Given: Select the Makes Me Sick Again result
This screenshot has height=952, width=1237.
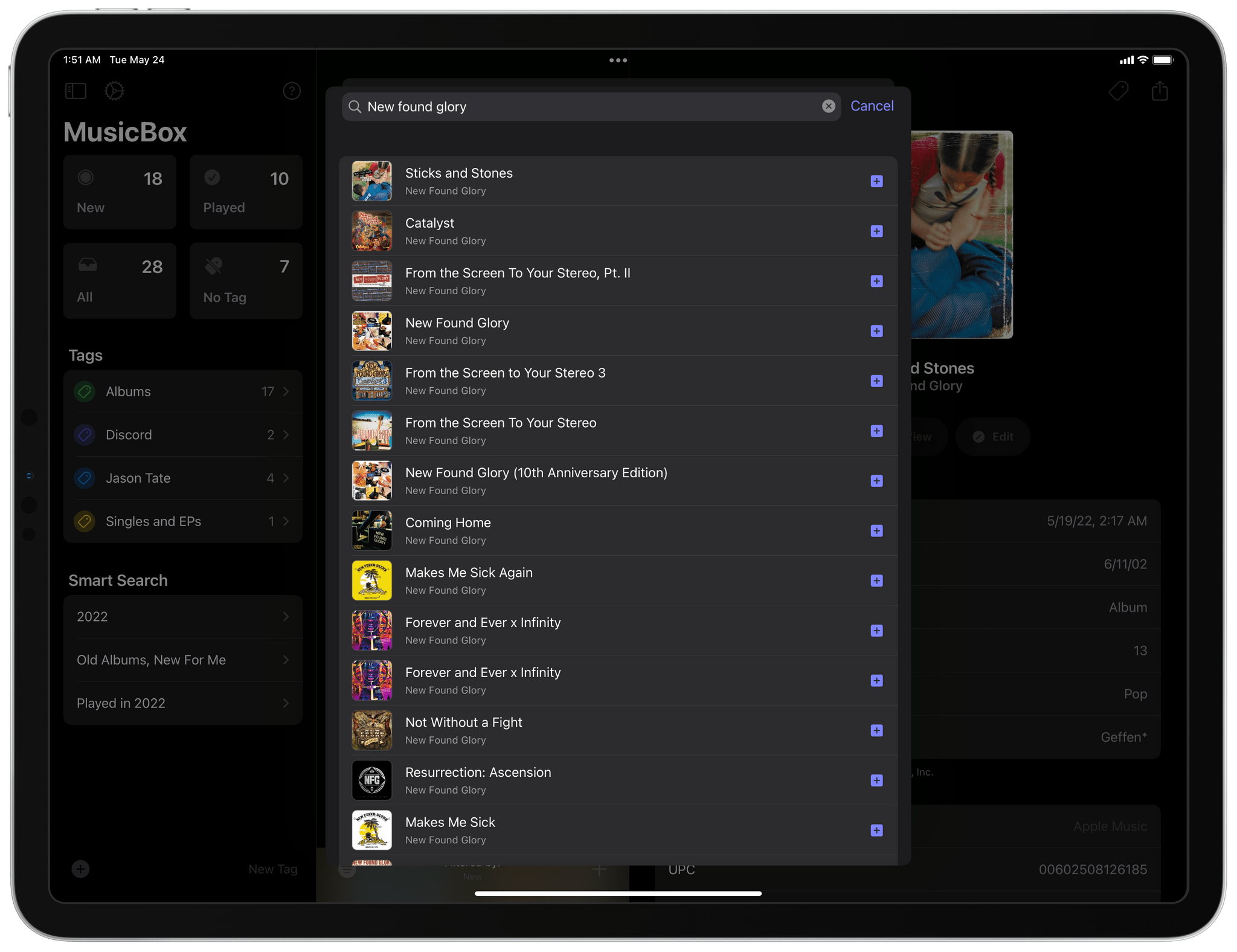Looking at the screenshot, I should [618, 581].
